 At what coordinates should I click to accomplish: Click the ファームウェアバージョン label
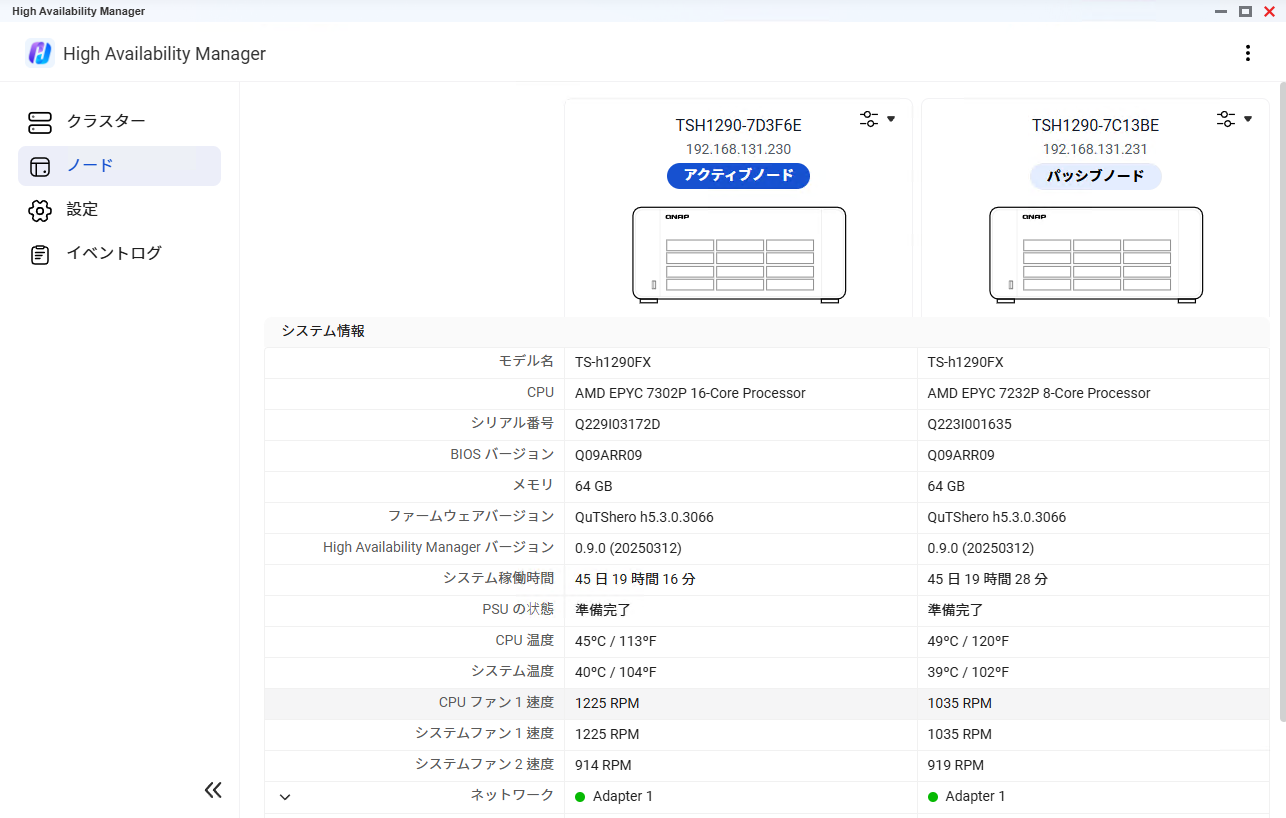[x=471, y=517]
